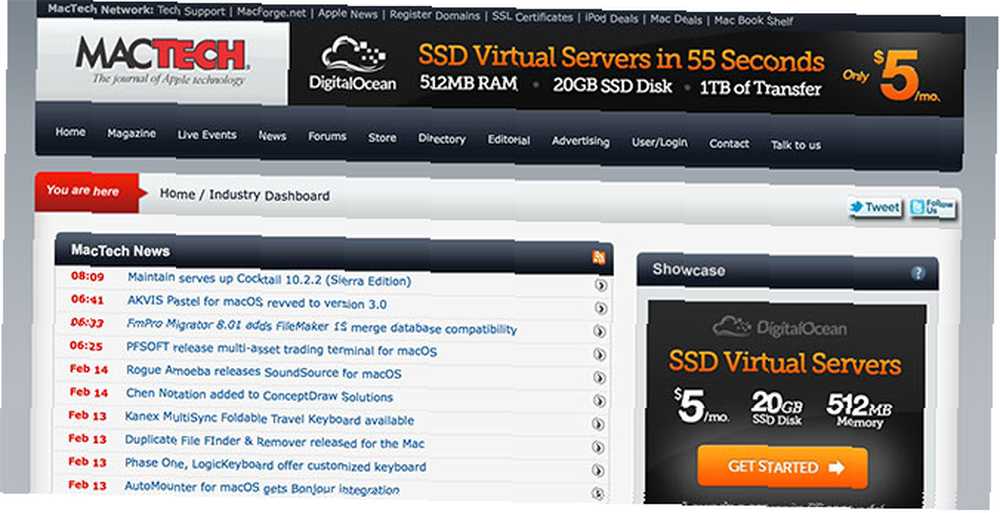Viewport: 1000px width, 513px height.
Task: Click arrow icon beside PFSOFT headline
Action: coord(599,355)
